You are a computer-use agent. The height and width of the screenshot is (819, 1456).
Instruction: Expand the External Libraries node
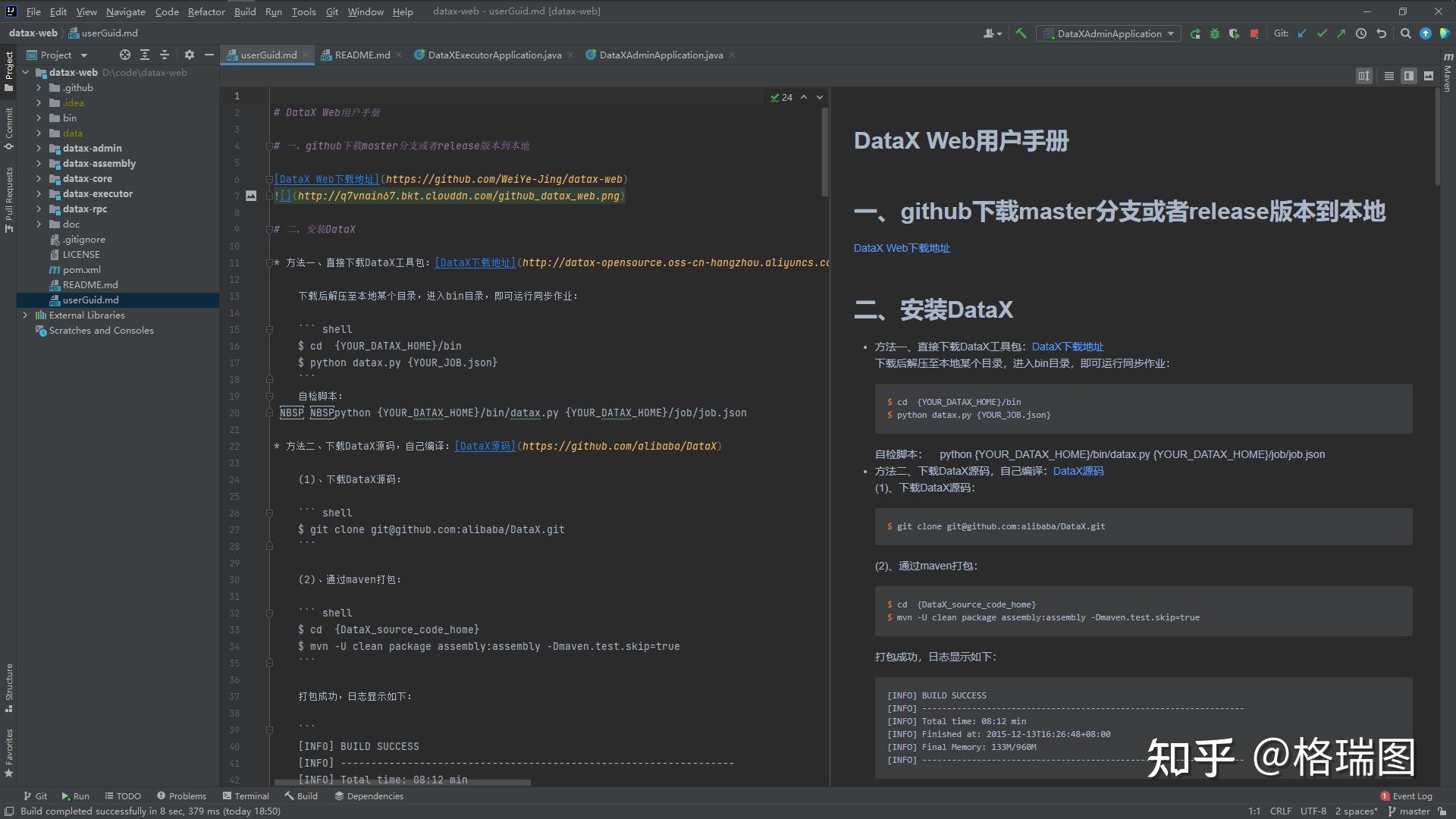(x=25, y=315)
